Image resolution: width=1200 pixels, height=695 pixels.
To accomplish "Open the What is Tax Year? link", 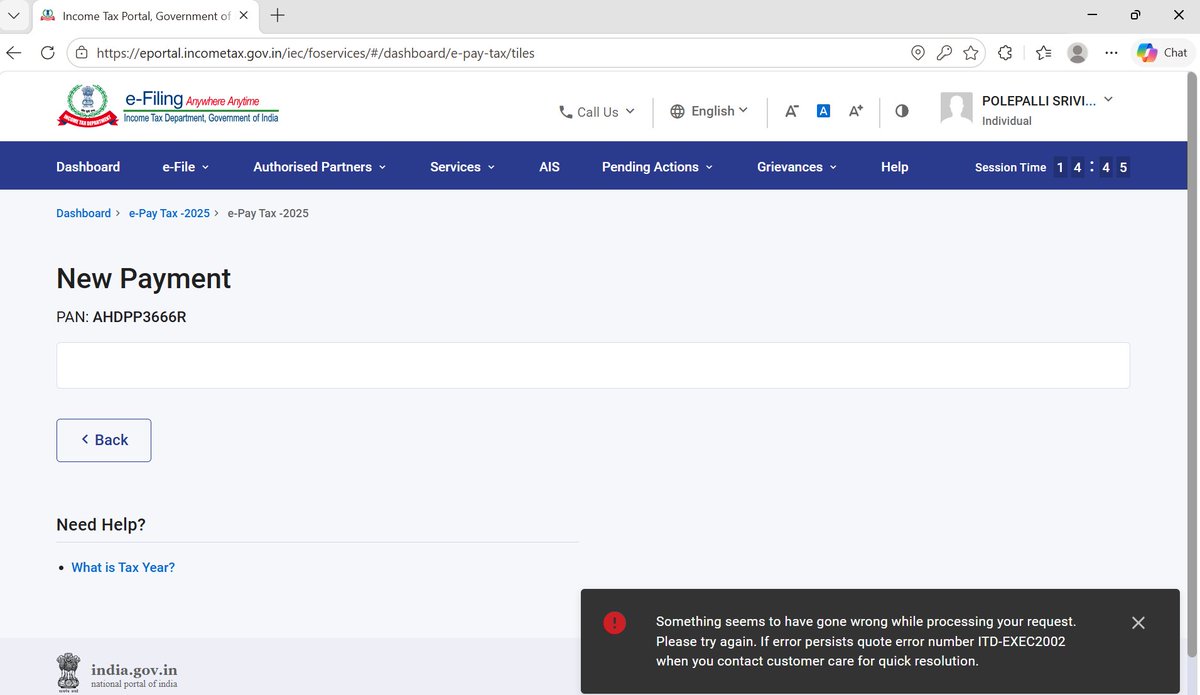I will pos(123,567).
